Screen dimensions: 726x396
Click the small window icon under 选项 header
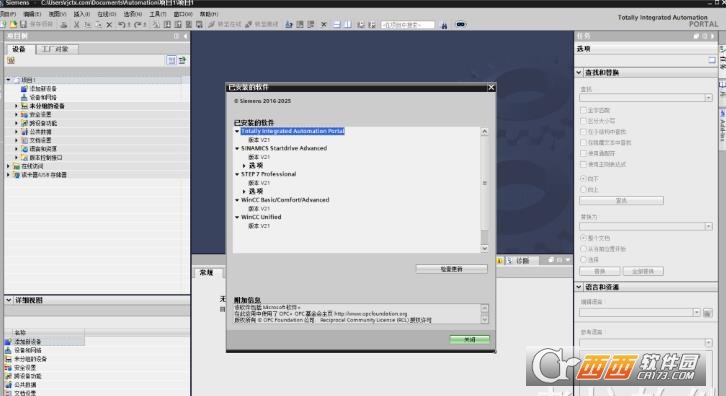point(712,60)
